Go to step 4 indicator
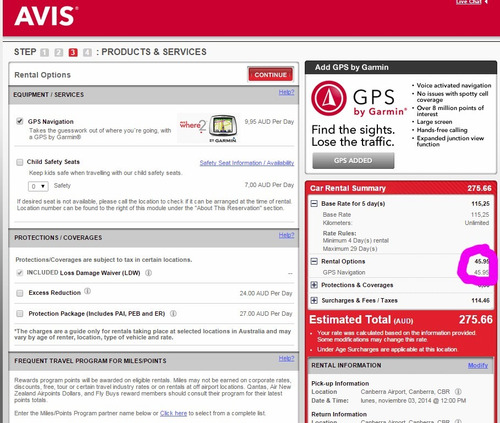 tap(87, 52)
